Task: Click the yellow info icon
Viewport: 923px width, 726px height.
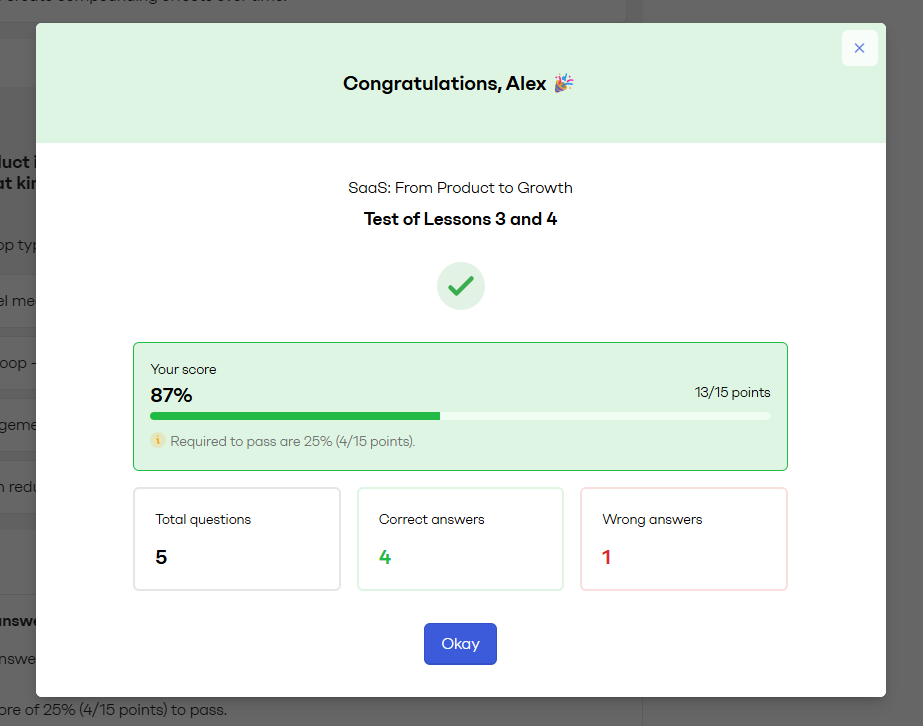Action: tap(157, 440)
